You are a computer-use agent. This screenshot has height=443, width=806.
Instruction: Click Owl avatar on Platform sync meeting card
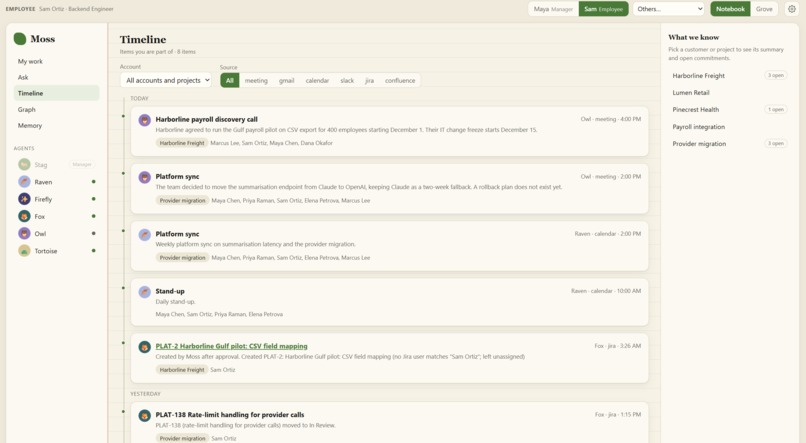(x=144, y=177)
